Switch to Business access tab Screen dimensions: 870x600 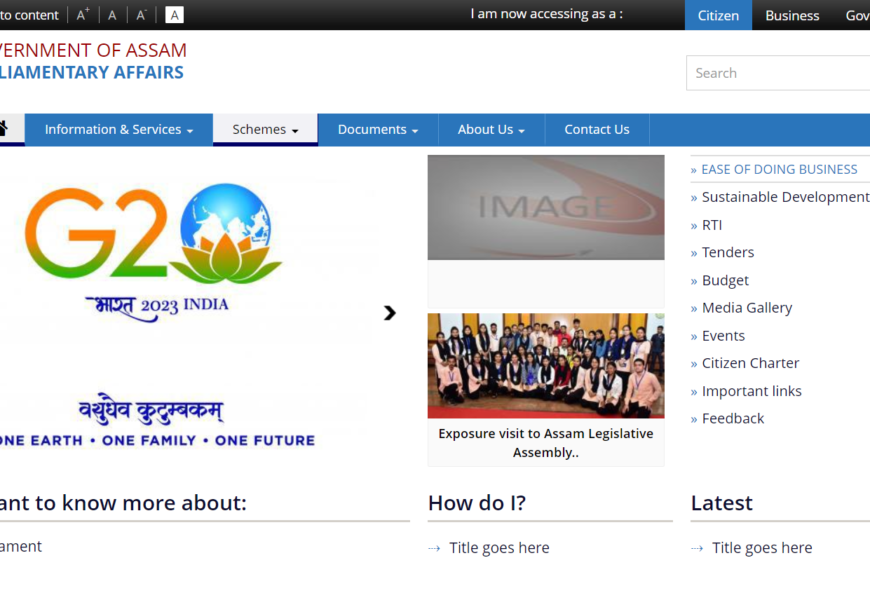[x=792, y=15]
